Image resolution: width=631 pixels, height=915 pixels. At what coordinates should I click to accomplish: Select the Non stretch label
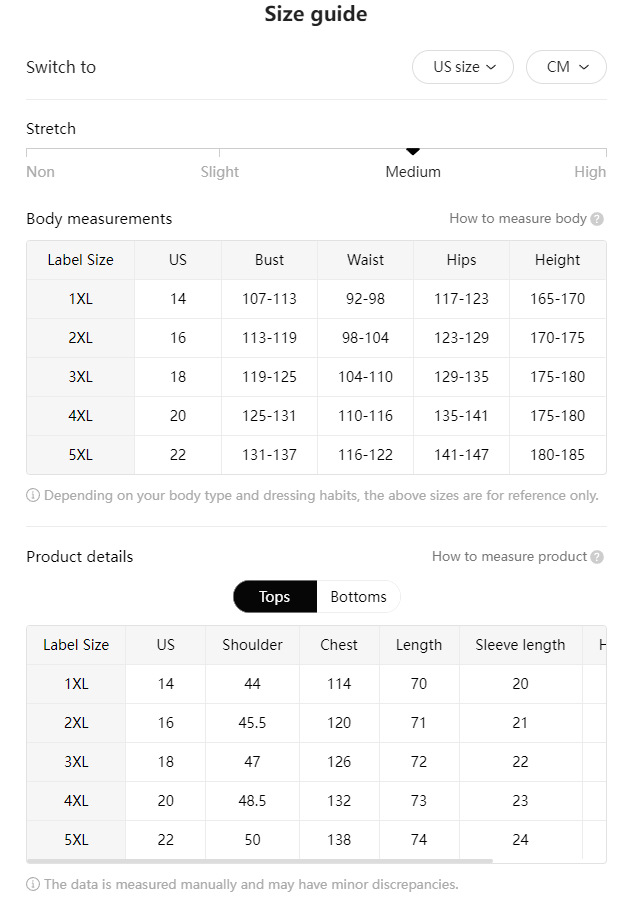pos(40,172)
